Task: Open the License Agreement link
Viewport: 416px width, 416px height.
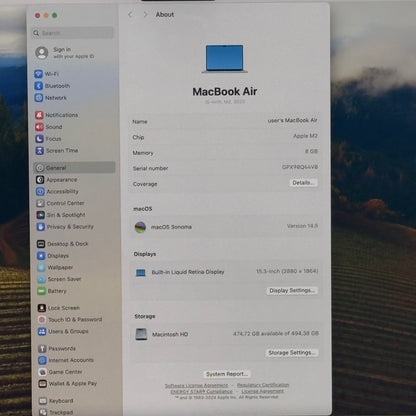Action: click(263, 391)
